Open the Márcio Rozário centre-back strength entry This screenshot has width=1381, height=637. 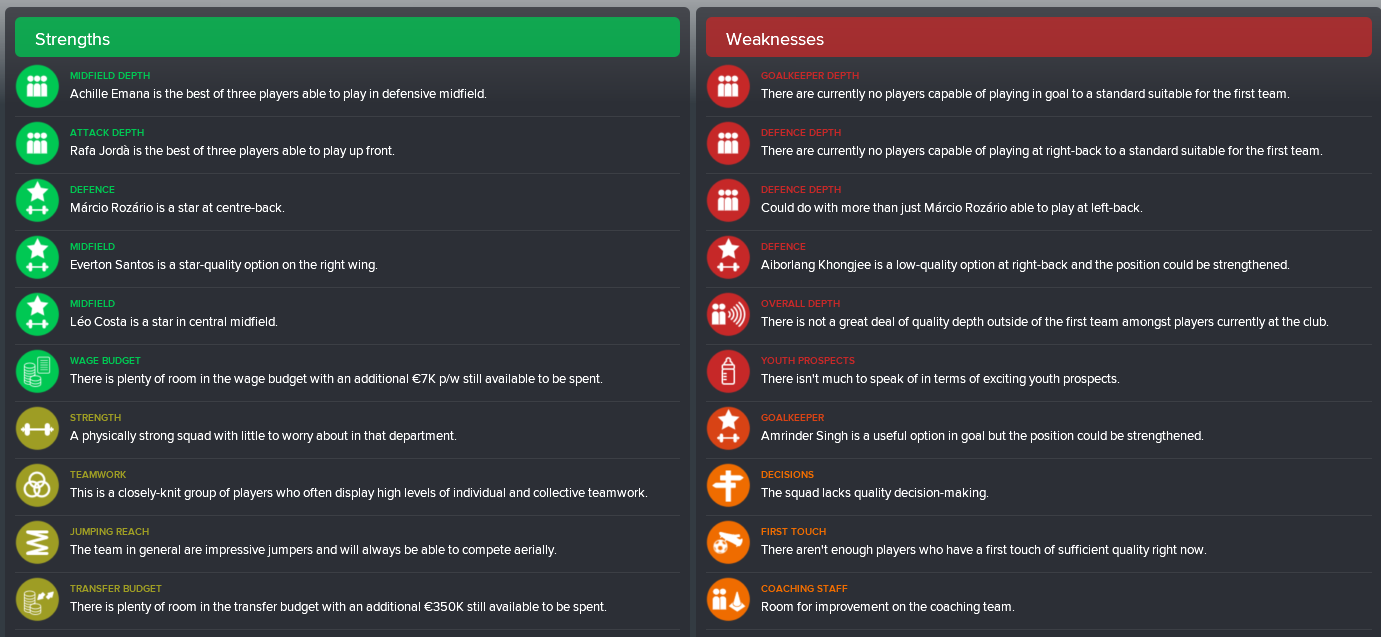(x=347, y=200)
